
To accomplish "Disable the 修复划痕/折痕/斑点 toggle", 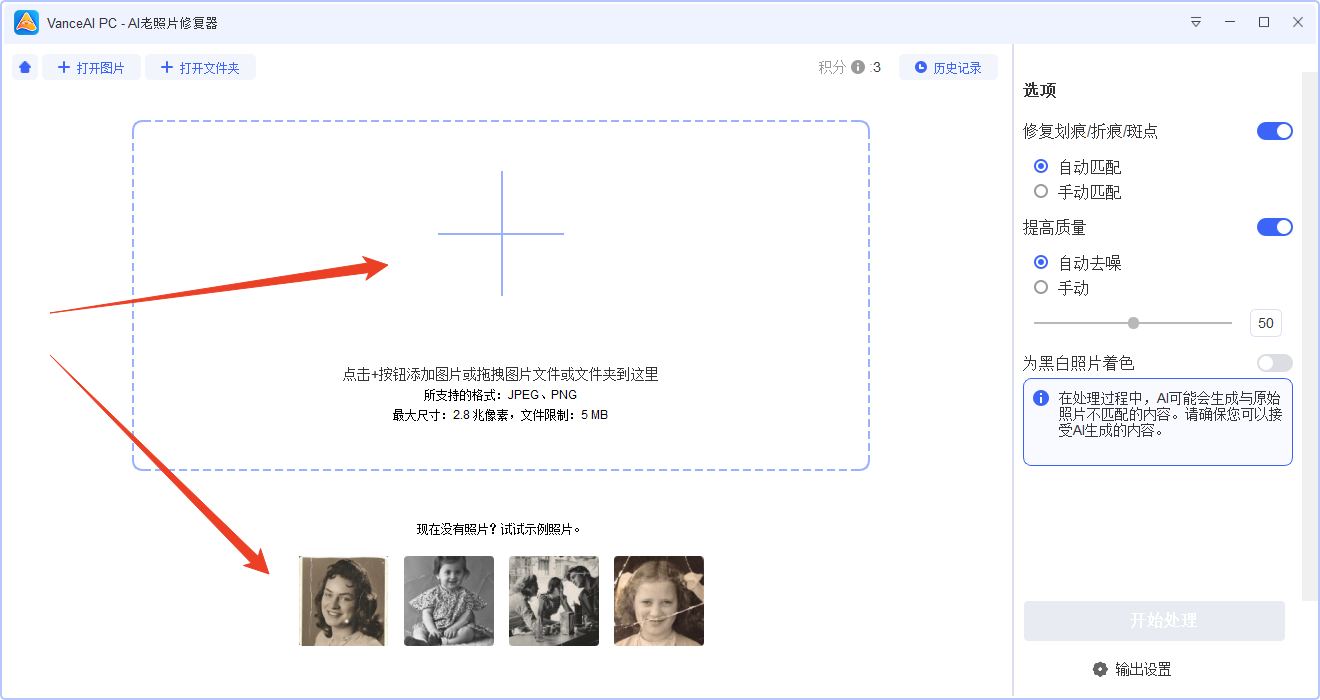I will click(1274, 130).
